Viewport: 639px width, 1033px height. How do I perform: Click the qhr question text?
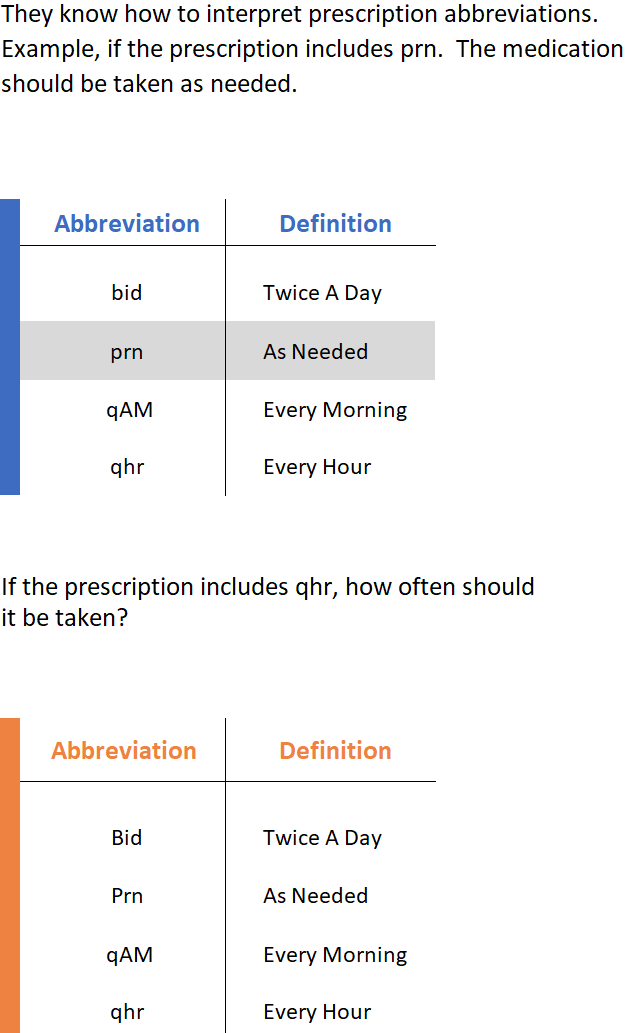click(268, 602)
